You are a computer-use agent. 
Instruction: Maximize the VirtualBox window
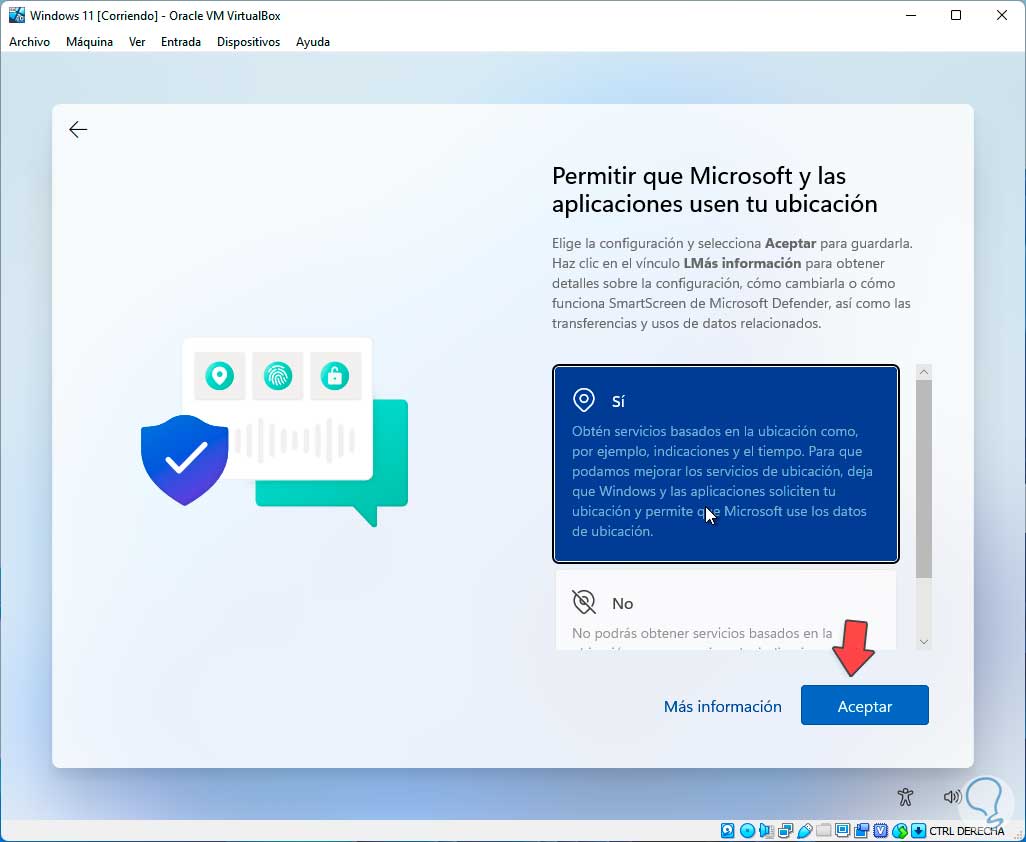pyautogui.click(x=956, y=15)
